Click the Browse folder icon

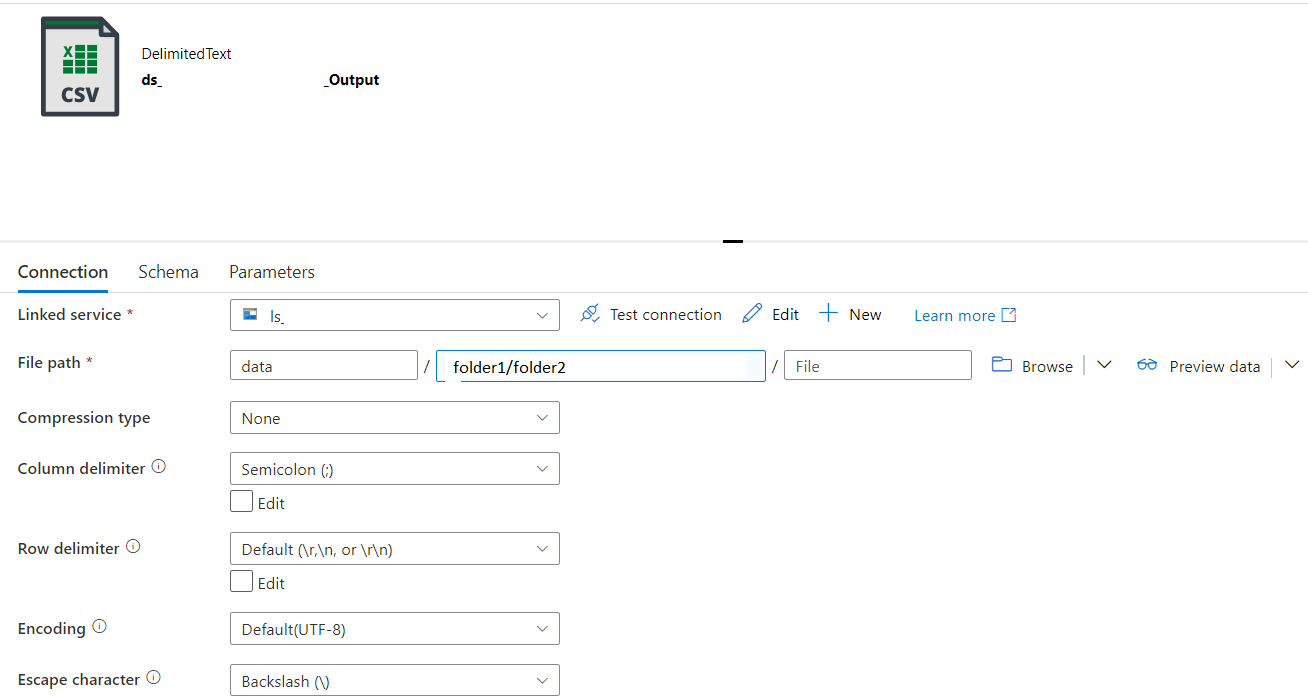pyautogui.click(x=1002, y=365)
